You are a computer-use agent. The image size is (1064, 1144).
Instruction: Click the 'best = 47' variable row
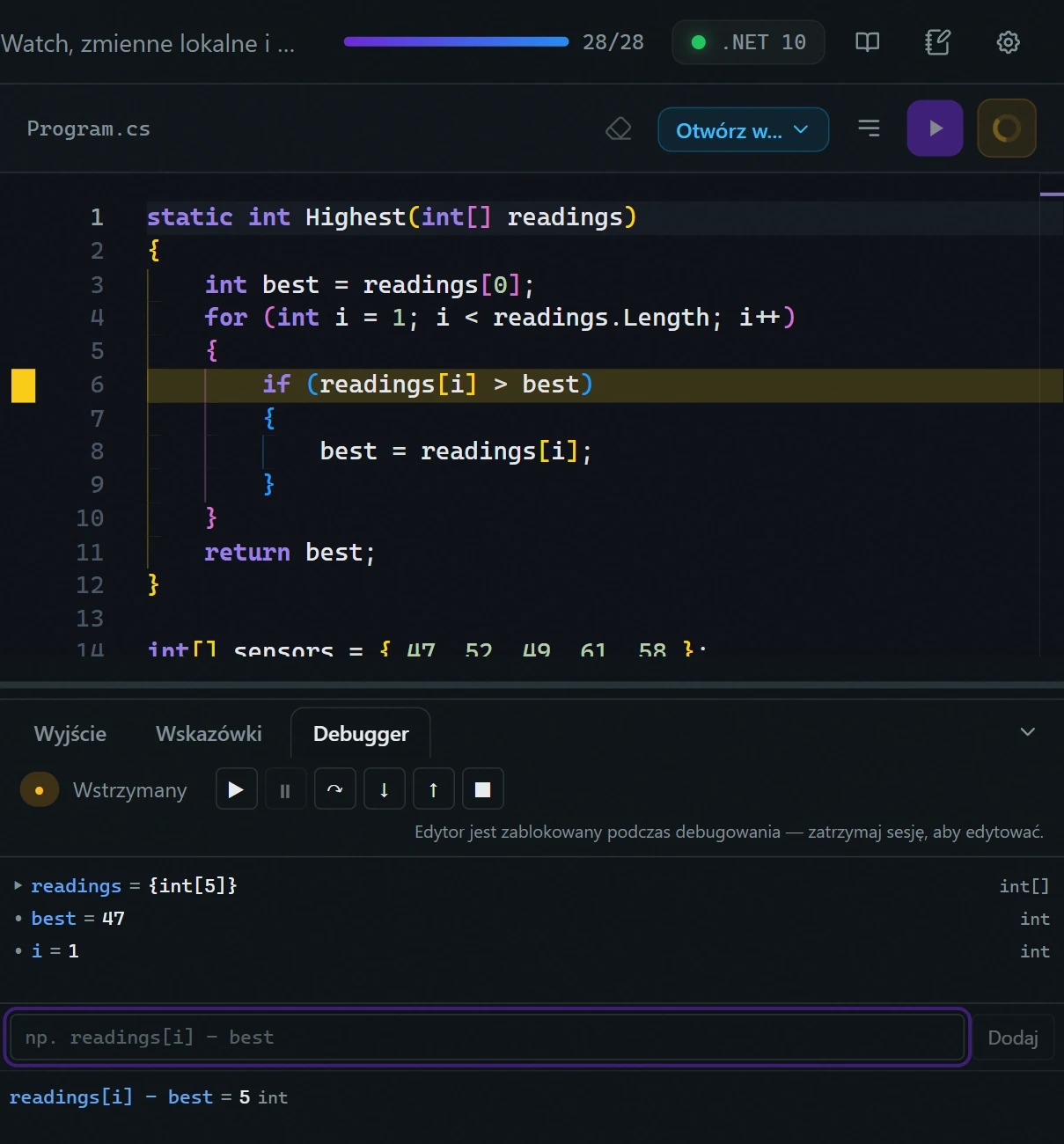click(x=532, y=919)
